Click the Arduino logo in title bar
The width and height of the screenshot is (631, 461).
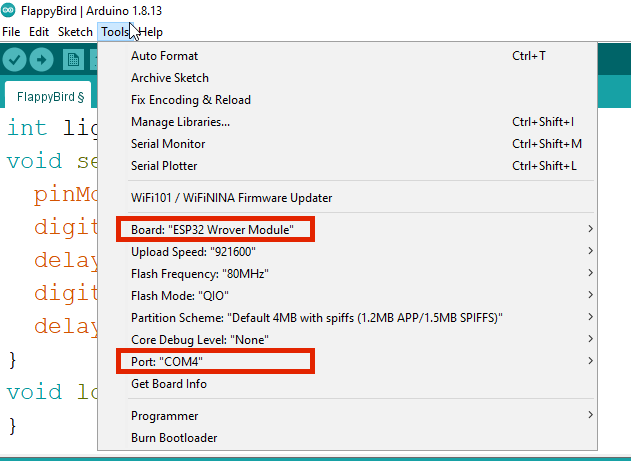[x=9, y=10]
